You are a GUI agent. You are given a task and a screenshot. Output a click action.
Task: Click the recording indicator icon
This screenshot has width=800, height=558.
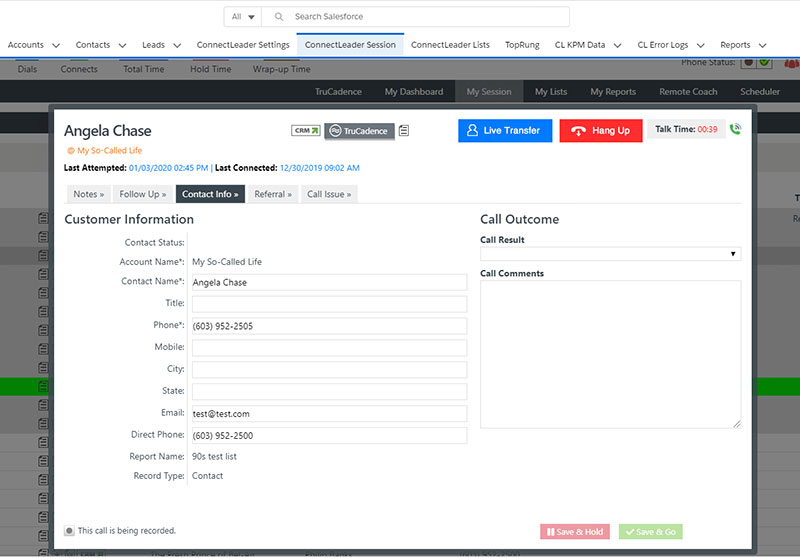tap(69, 530)
